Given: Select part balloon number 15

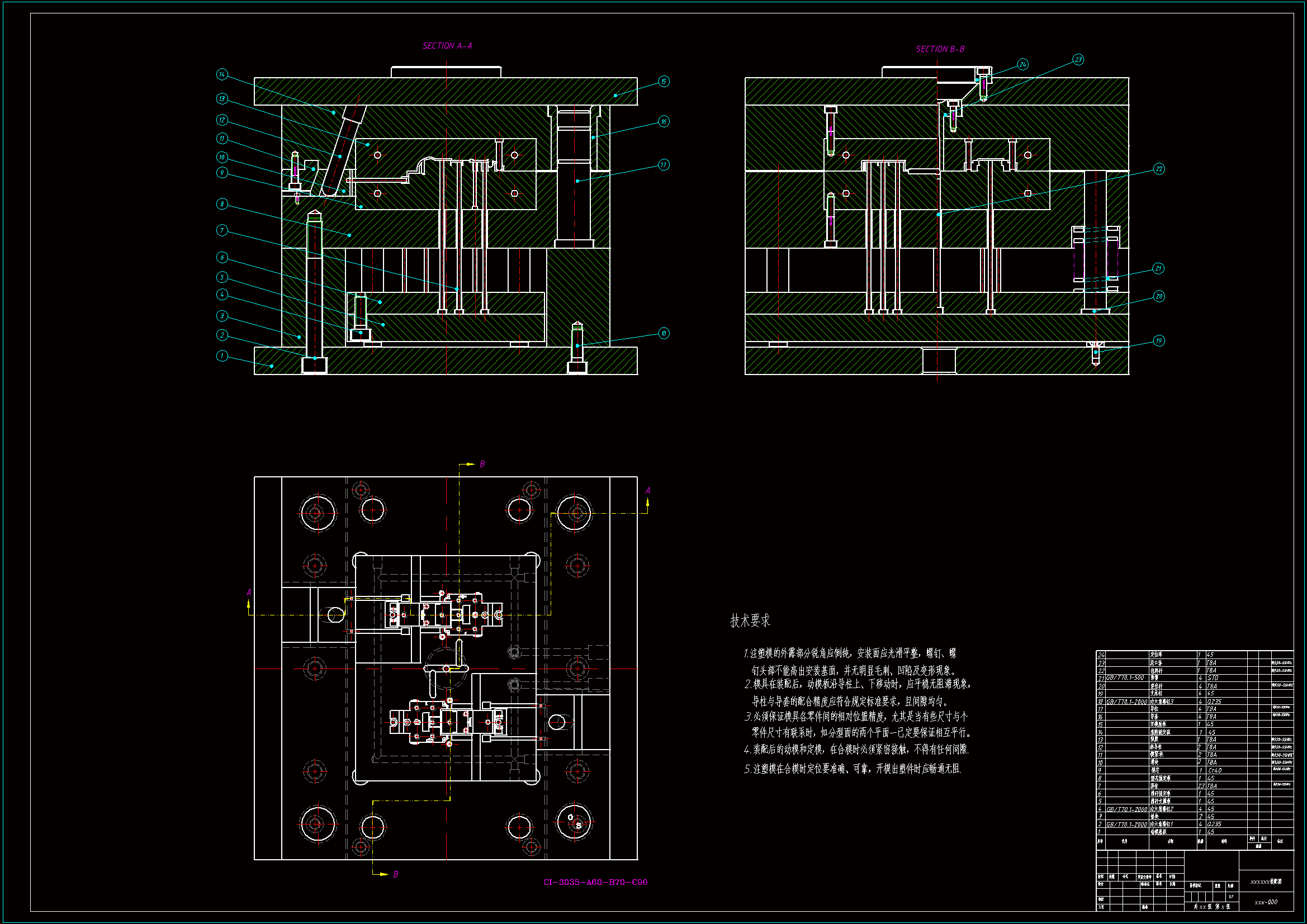Looking at the screenshot, I should coord(664,82).
